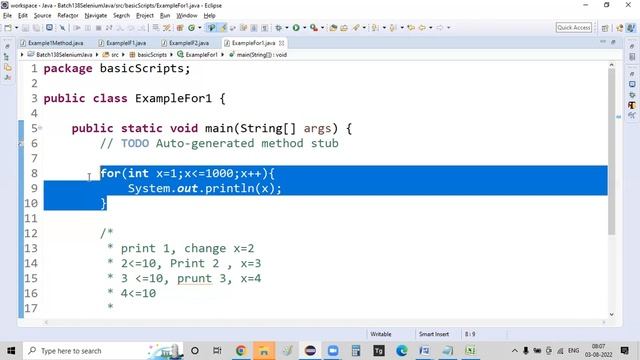
Task: Click the New Java Package icon
Action: (x=180, y=28)
